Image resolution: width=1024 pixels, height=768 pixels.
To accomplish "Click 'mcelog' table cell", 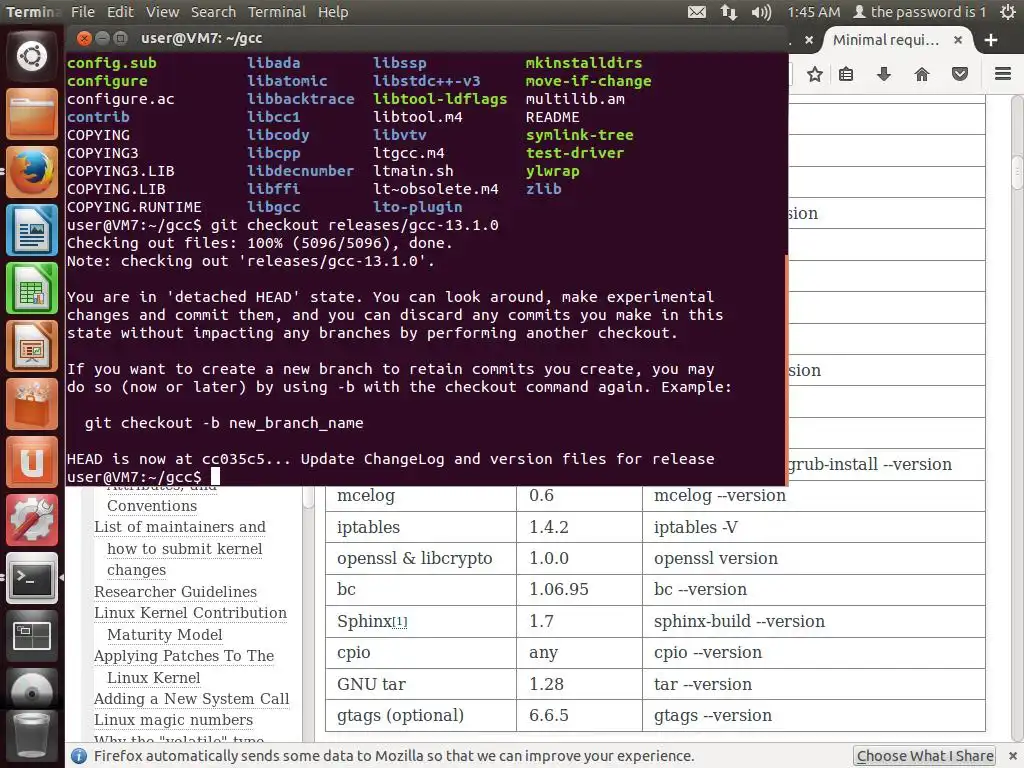I will point(421,496).
